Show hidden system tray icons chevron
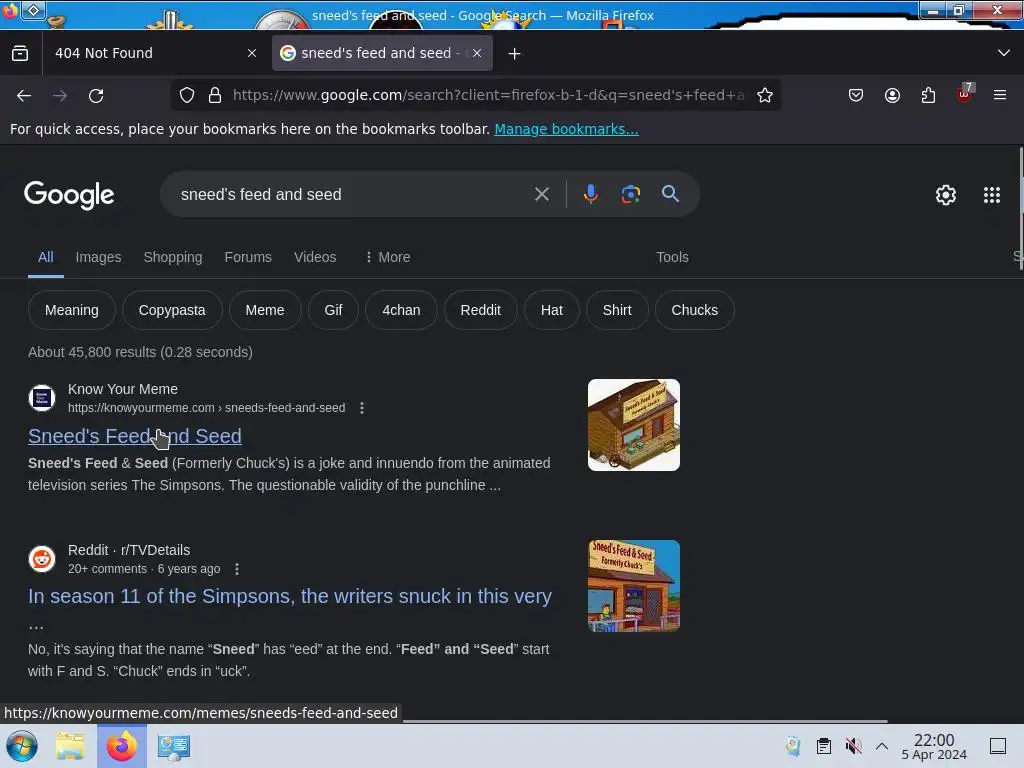The image size is (1024, 768). [x=882, y=746]
